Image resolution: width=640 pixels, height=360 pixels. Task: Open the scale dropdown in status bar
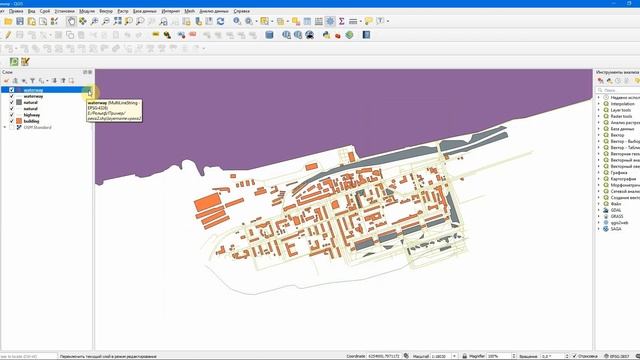coord(454,356)
